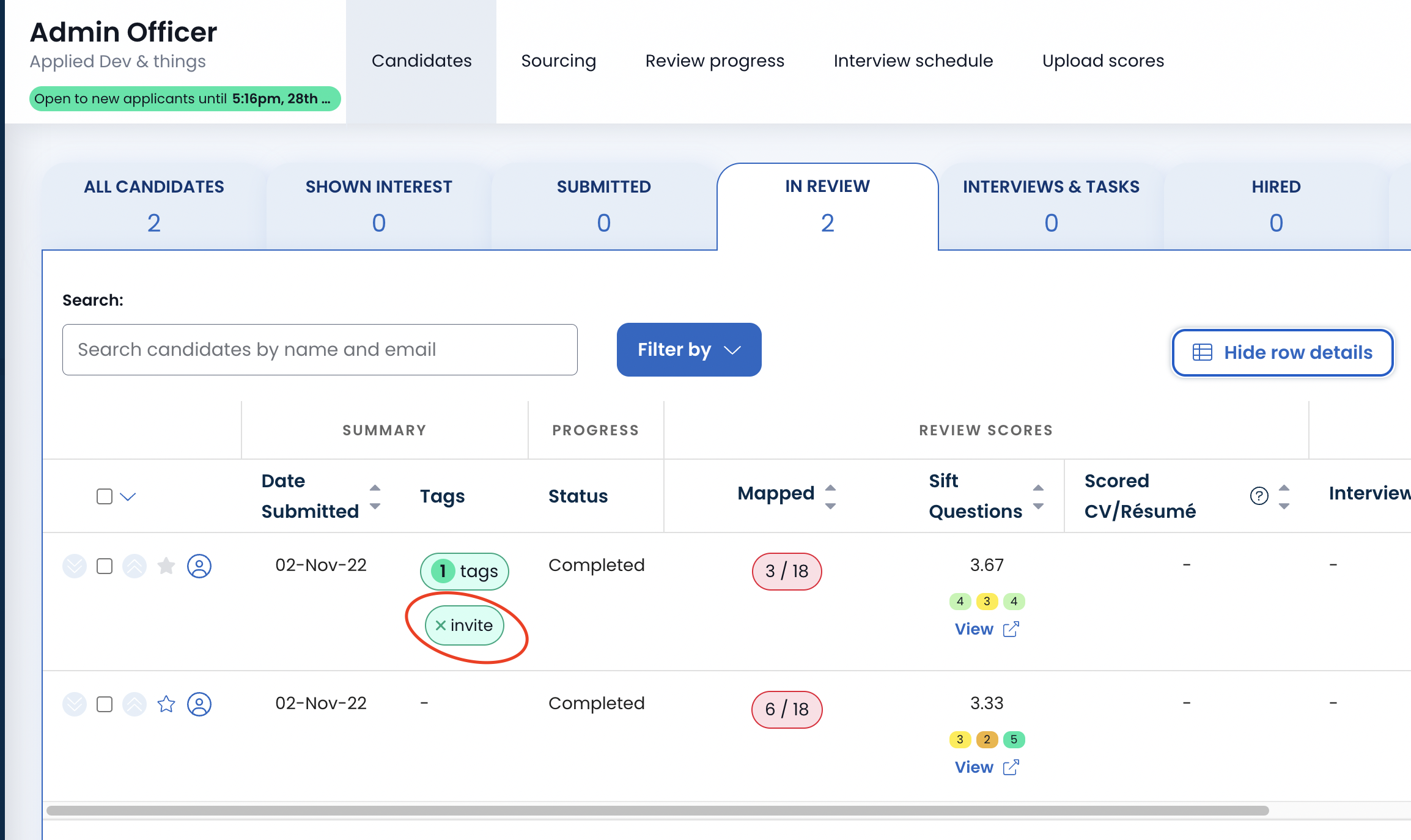
Task: Open the second candidate's profile icon
Action: tap(199, 704)
